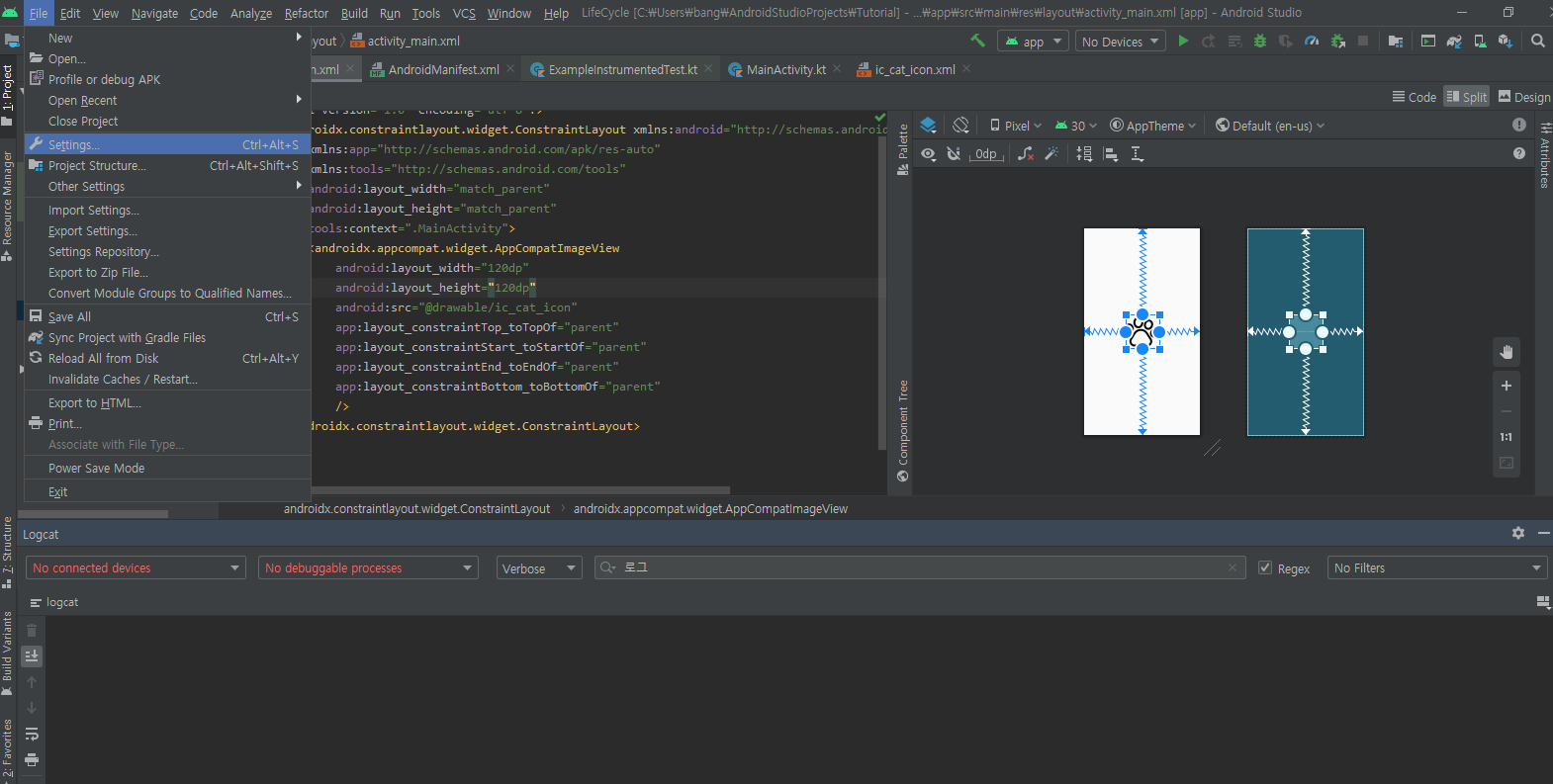The height and width of the screenshot is (784, 1553).
Task: Switch the editor to Design view
Action: 1524,97
